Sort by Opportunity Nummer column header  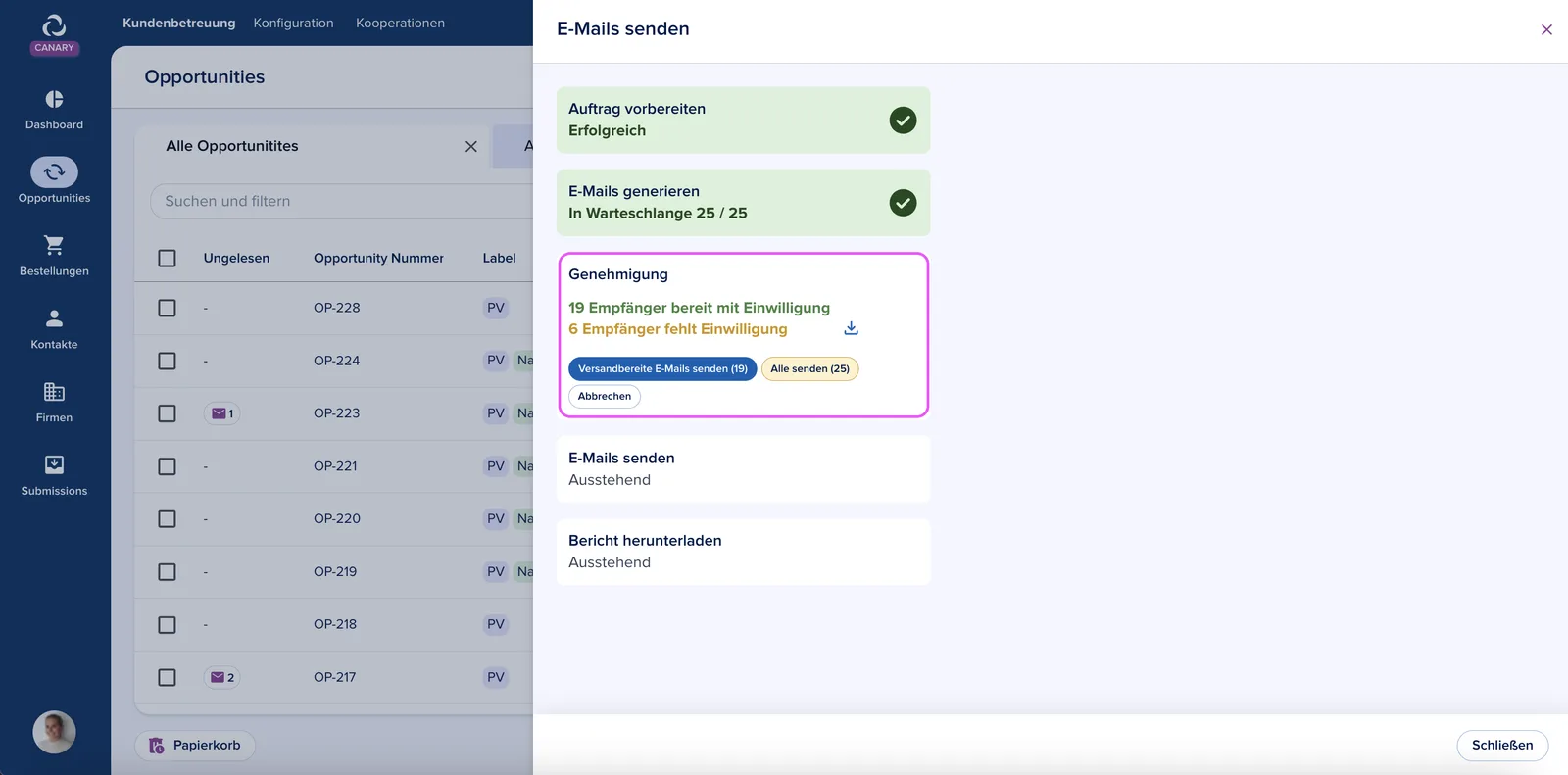point(378,258)
